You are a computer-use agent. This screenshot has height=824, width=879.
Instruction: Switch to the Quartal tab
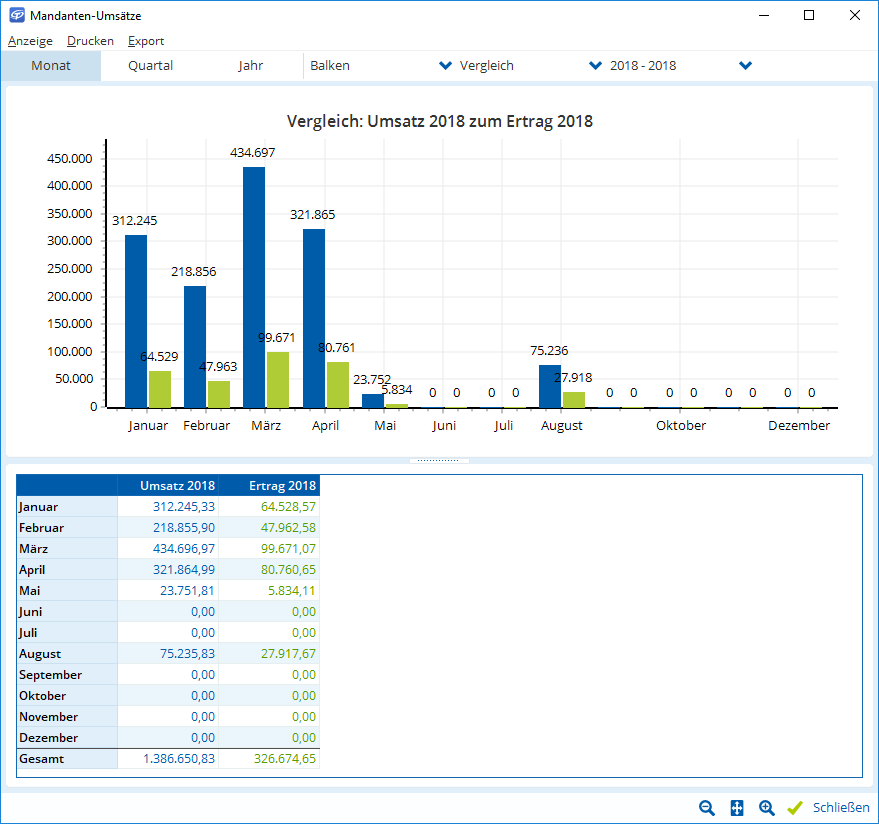[150, 66]
